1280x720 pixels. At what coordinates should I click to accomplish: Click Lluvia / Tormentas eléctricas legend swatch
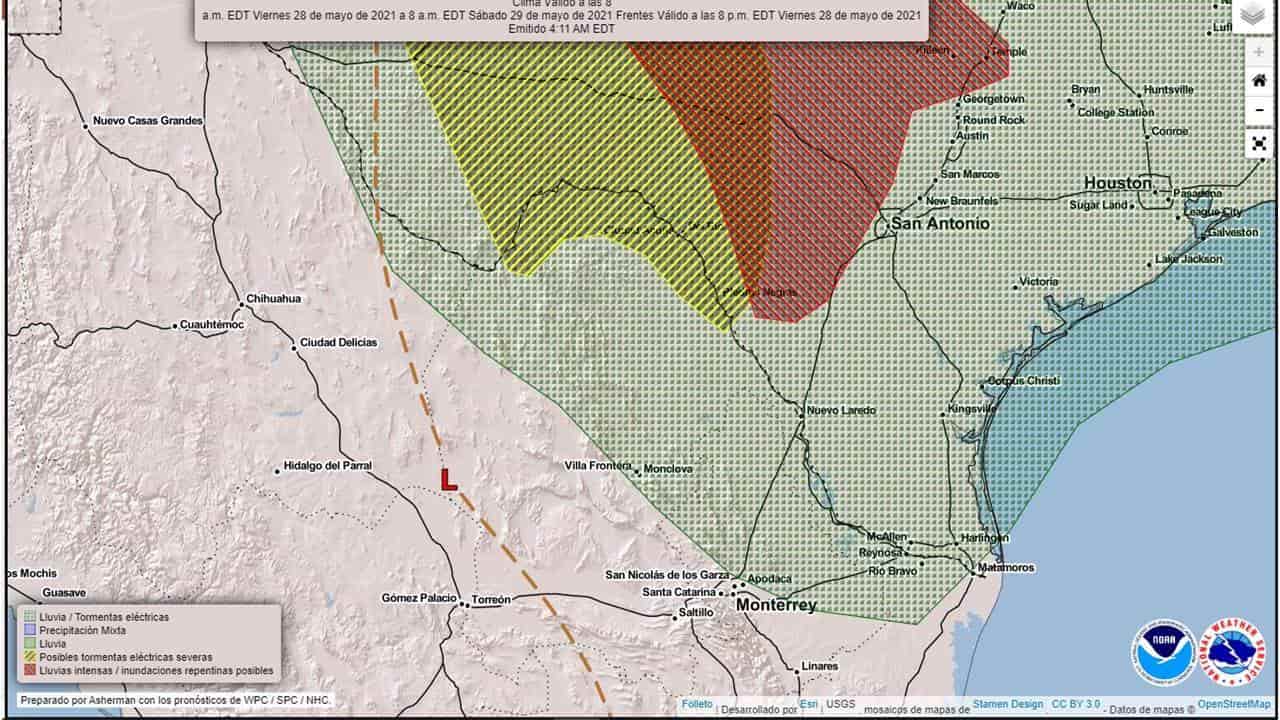click(x=29, y=617)
